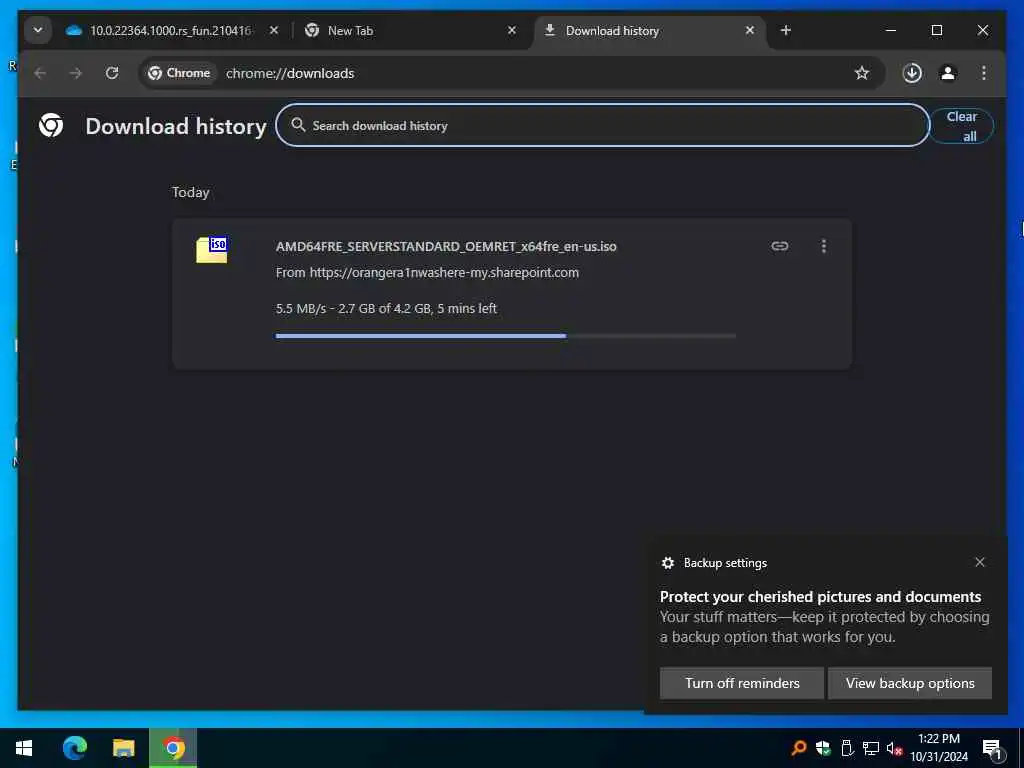Click the Chrome site info chip

click(x=179, y=73)
